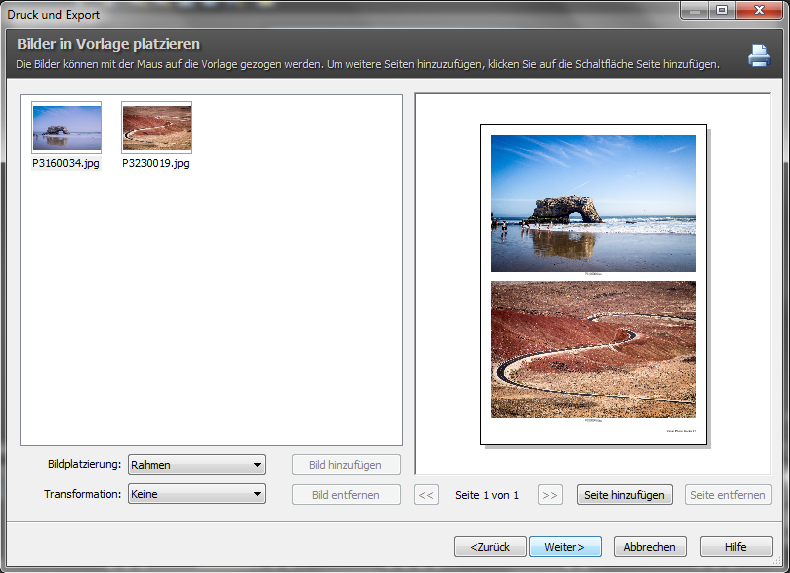This screenshot has height=573, width=790.
Task: Open the Transformation dropdown
Action: 197,494
